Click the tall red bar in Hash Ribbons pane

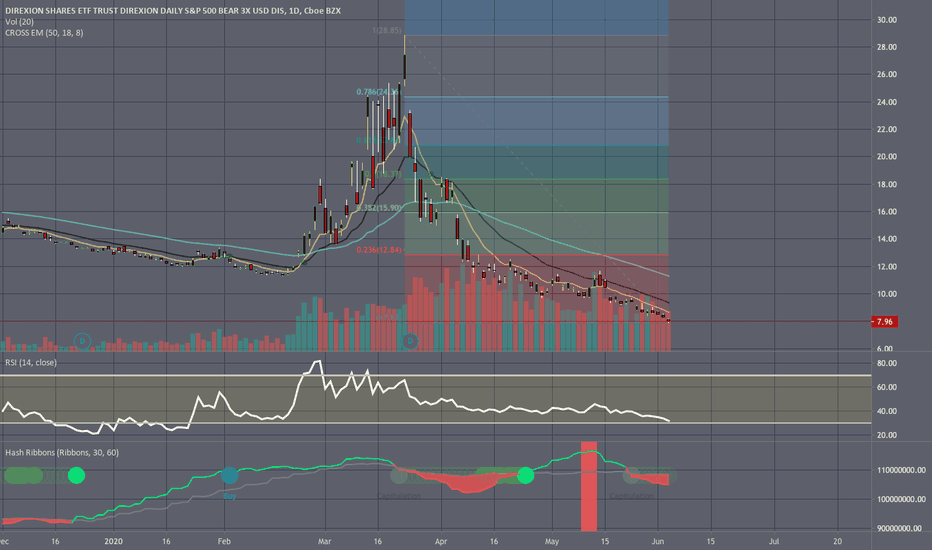(588, 486)
